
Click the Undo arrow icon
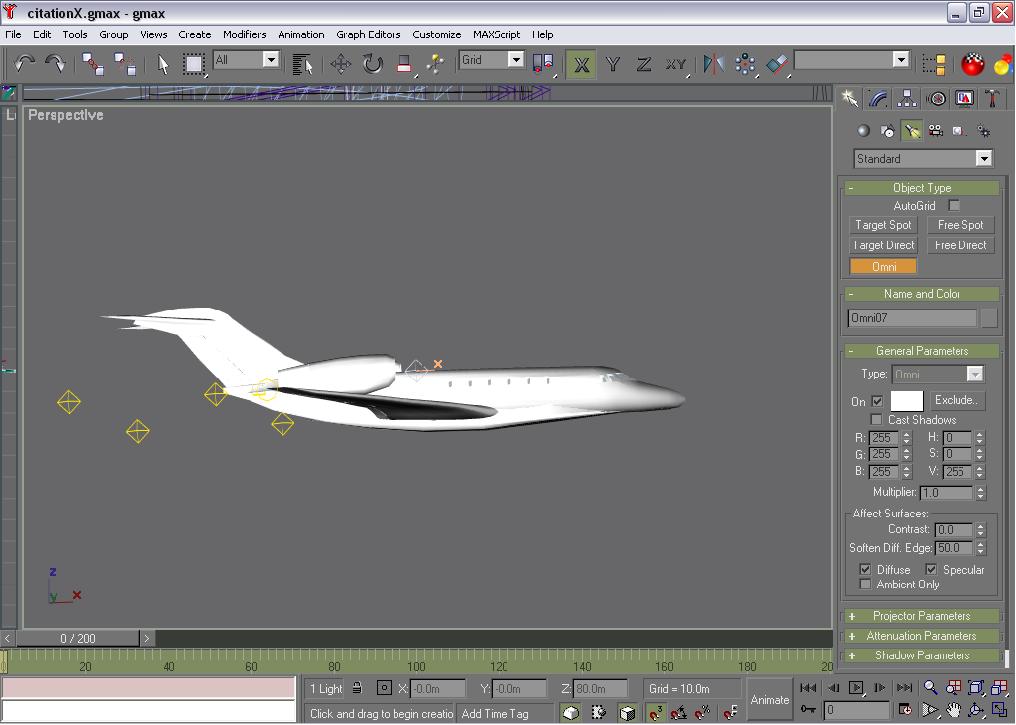click(24, 63)
